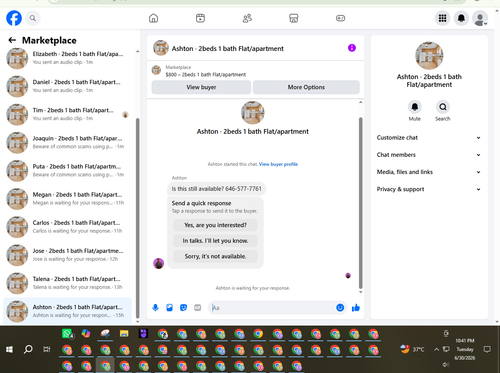Open Elizabeth's conversation in the list
Screen dimensions: 500x373
[x=68, y=58]
